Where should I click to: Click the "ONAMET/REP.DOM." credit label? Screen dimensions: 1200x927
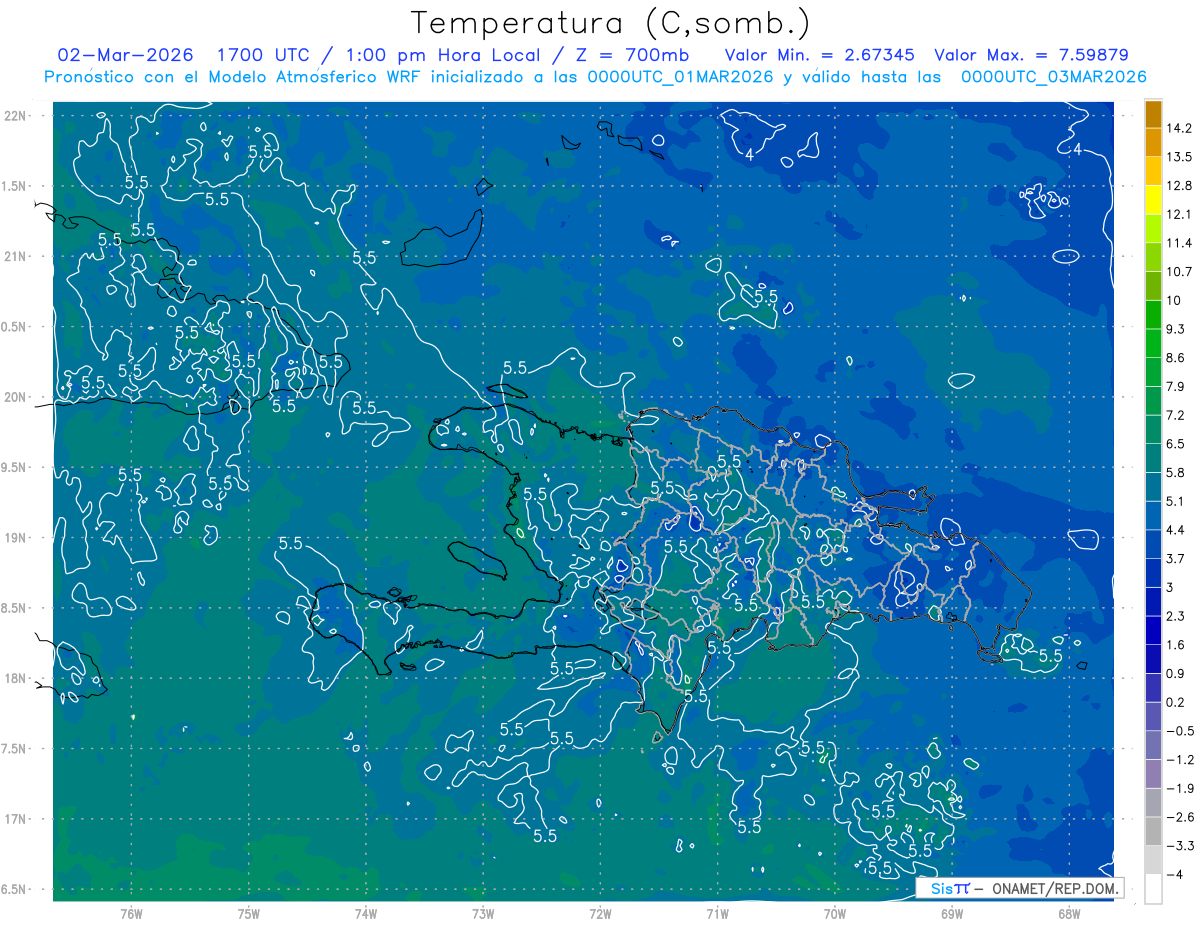pyautogui.click(x=1057, y=888)
